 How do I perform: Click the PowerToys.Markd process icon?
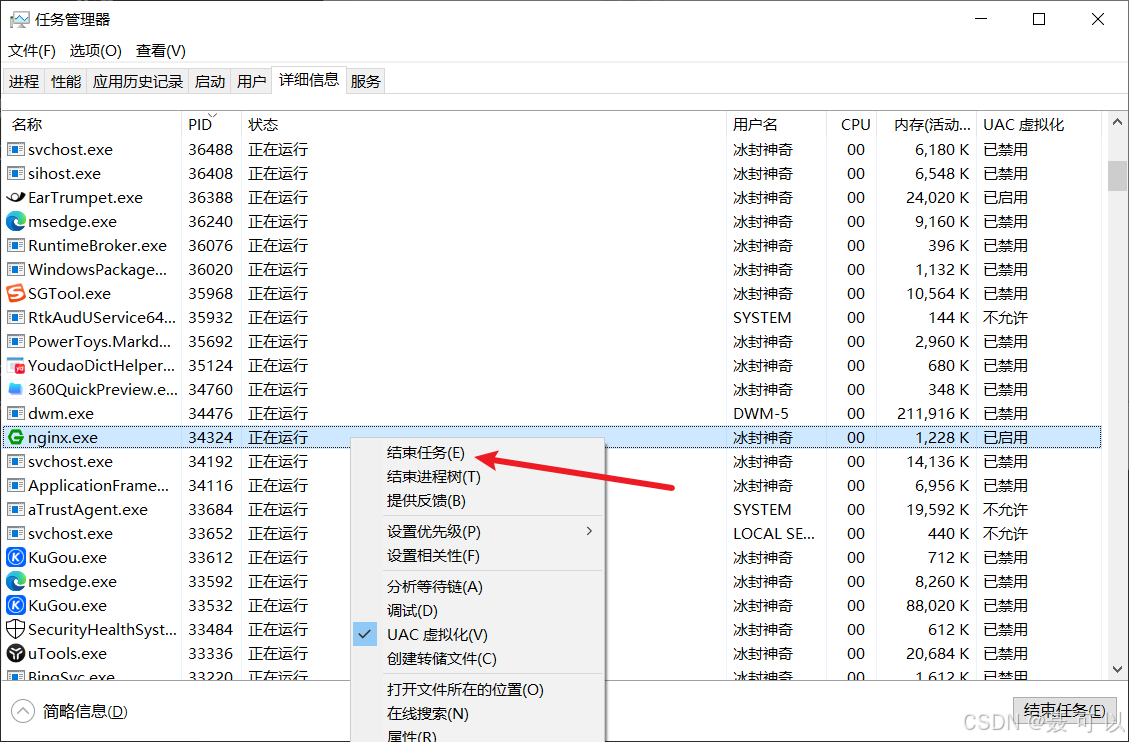pyautogui.click(x=15, y=342)
